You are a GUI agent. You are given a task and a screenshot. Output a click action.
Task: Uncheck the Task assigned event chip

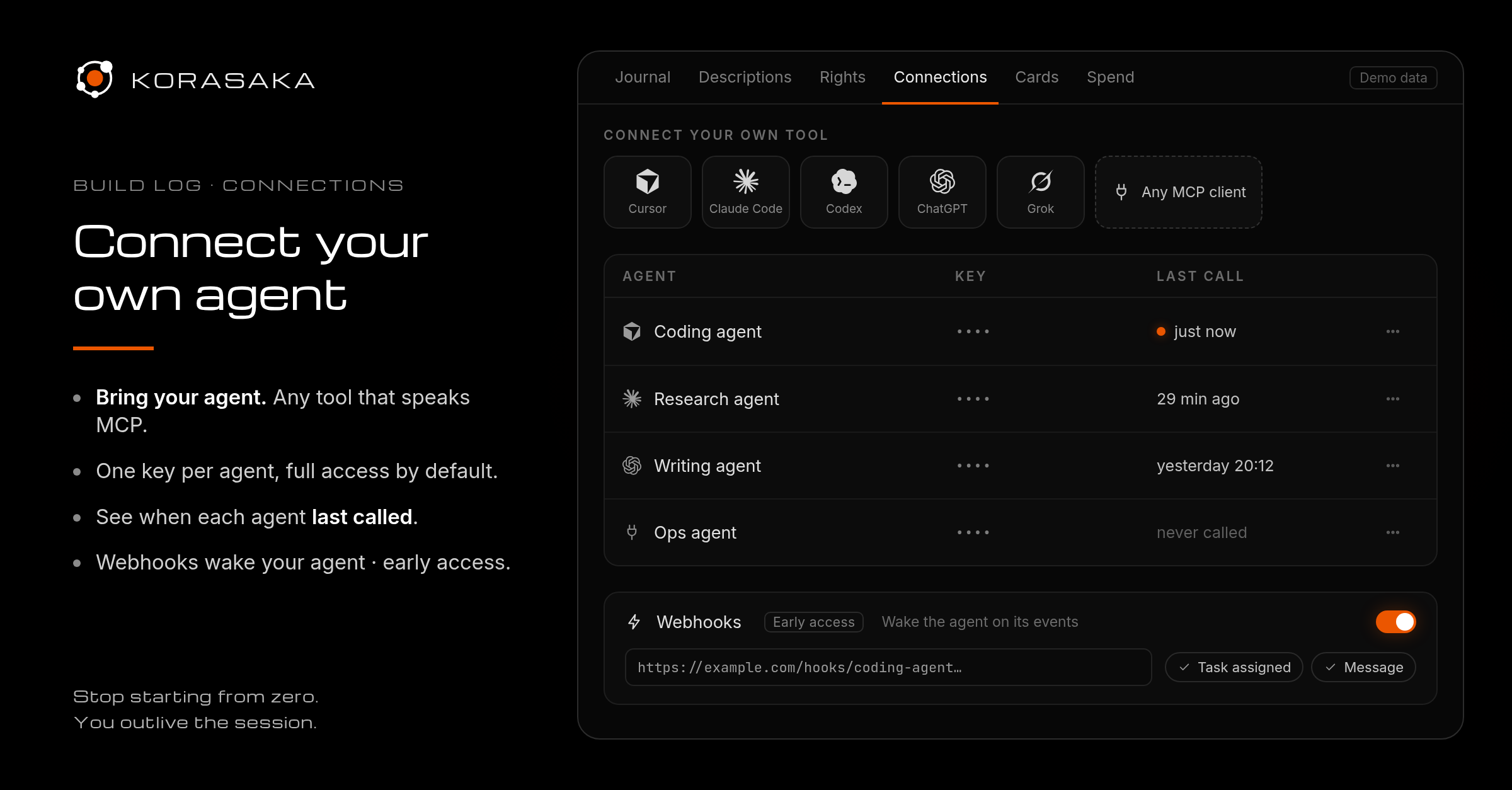1234,667
